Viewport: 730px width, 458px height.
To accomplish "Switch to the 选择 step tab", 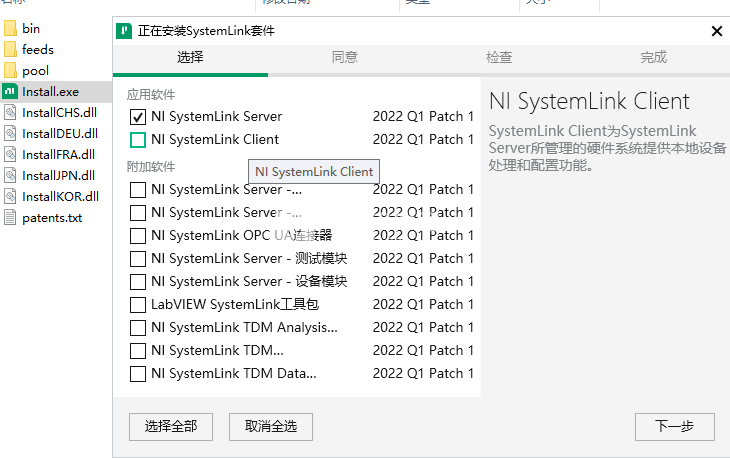I will coord(190,57).
